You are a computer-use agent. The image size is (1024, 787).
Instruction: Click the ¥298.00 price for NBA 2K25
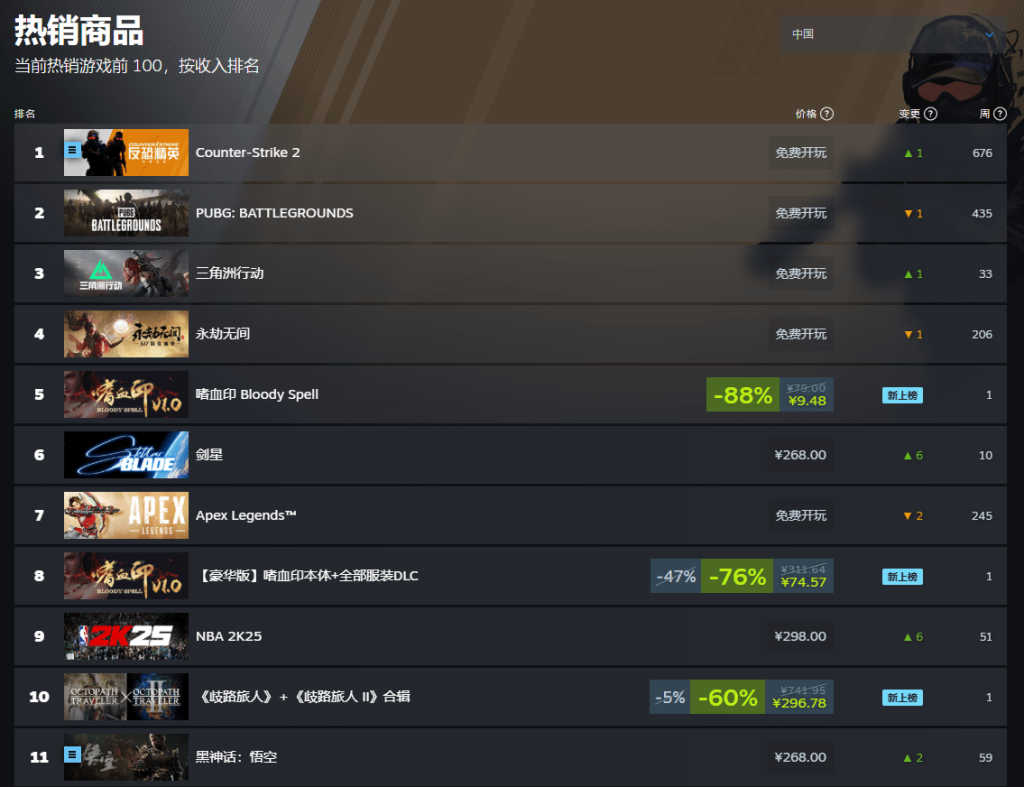click(x=801, y=636)
